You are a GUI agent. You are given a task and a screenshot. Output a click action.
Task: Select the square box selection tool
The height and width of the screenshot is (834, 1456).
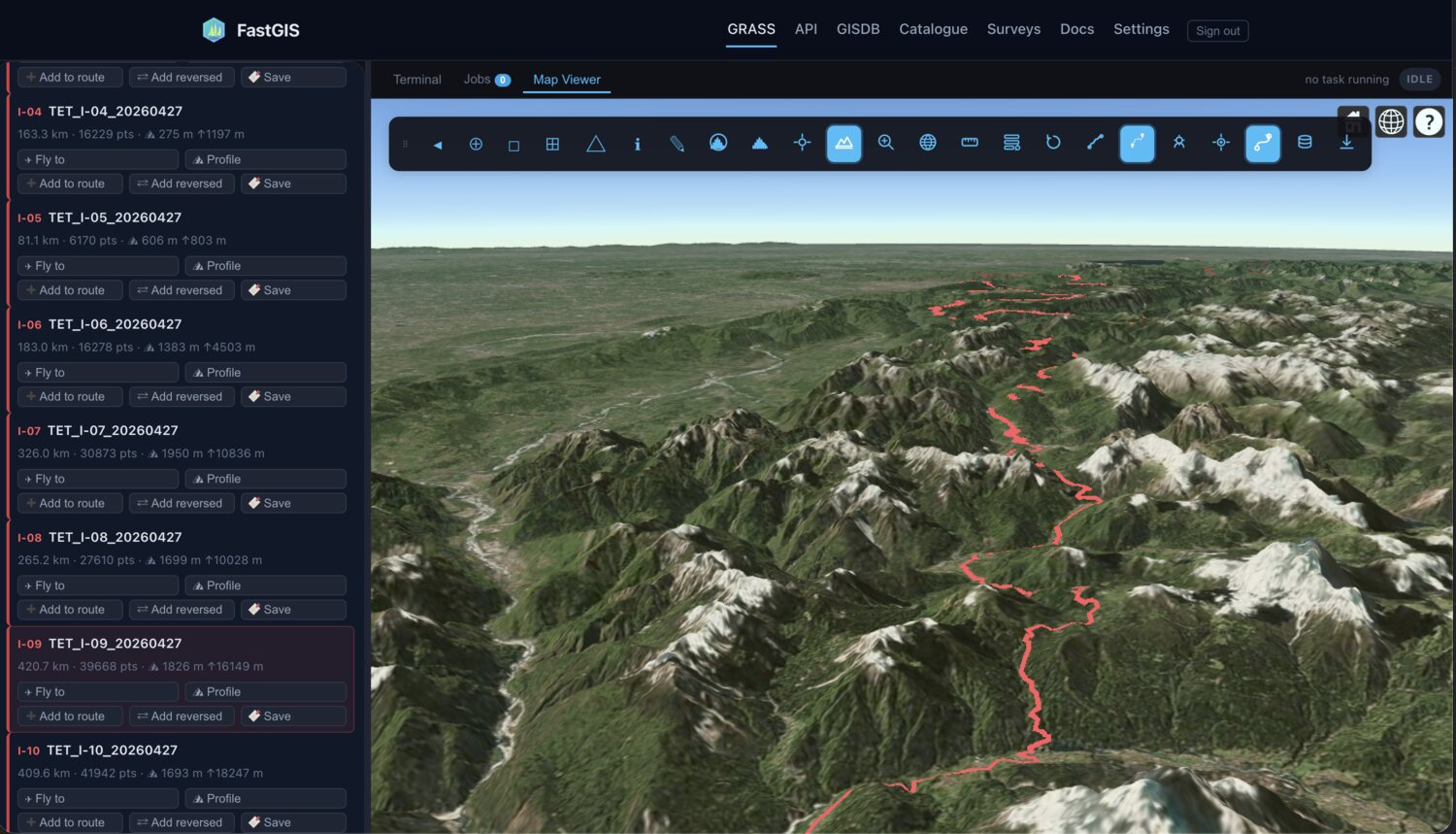tap(513, 145)
